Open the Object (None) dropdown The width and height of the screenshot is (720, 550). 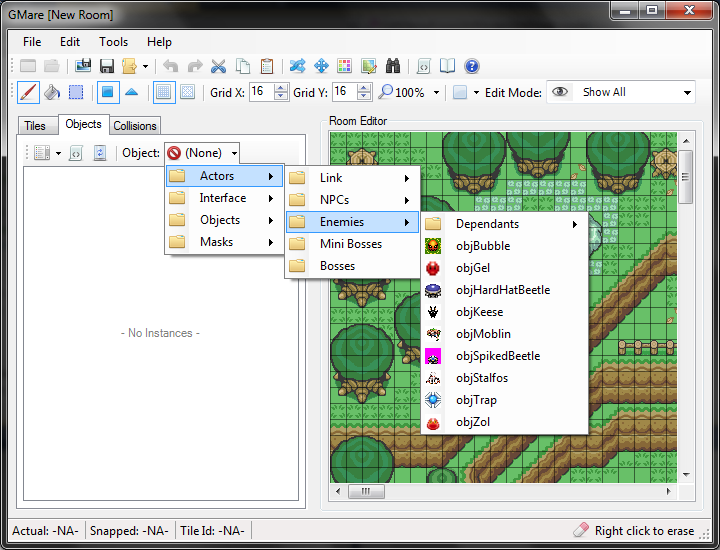[x=202, y=153]
